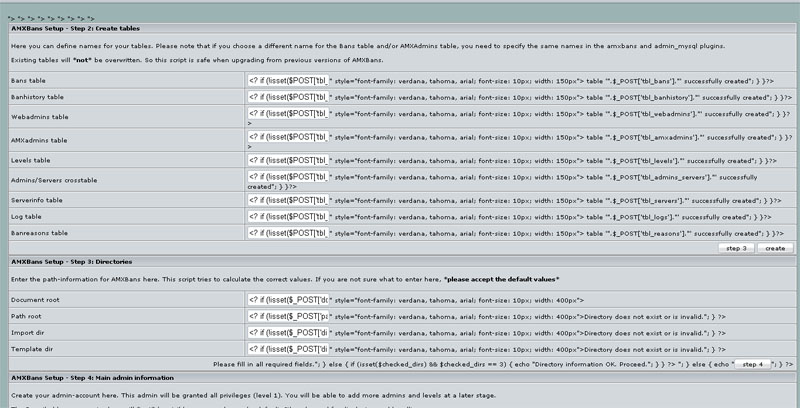Click the 'please accept the default values' text
800x408 pixels.
tap(502, 279)
